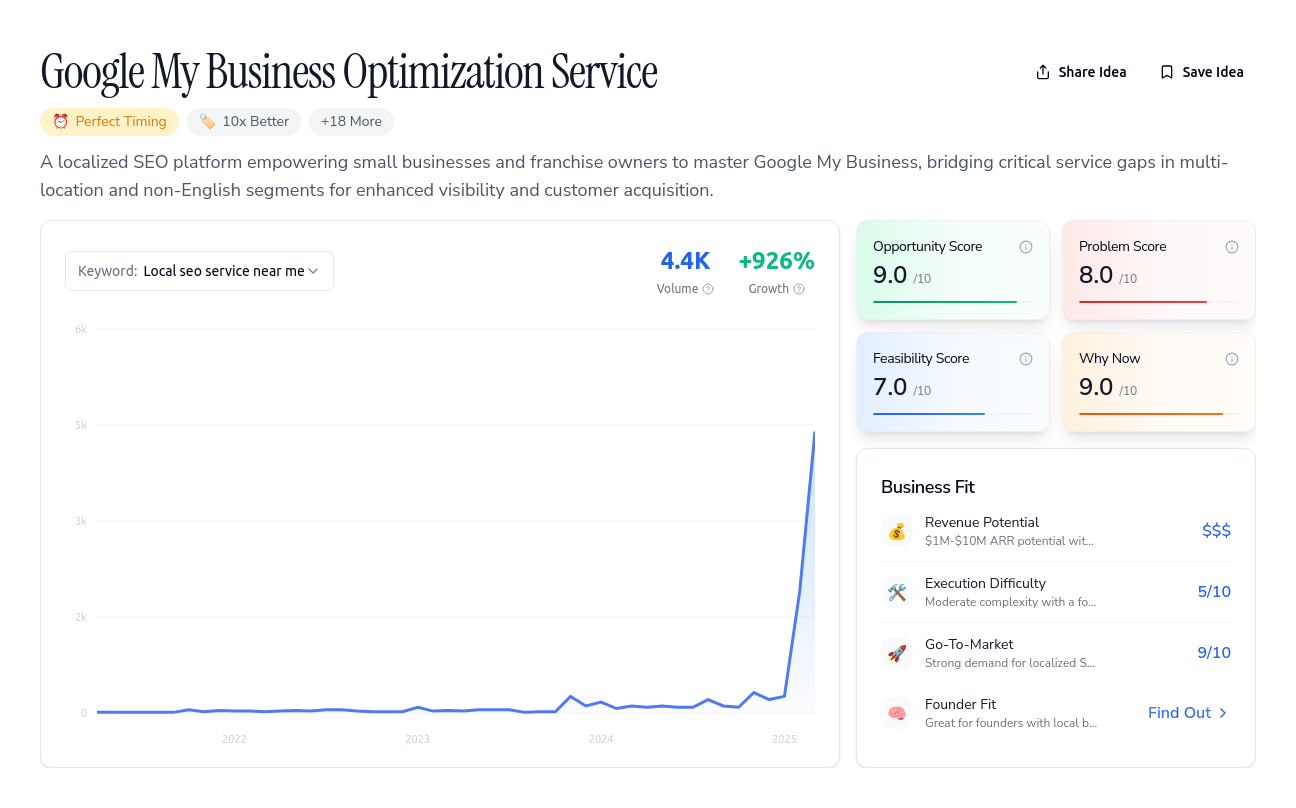Click the alarm clock icon in Perfect Timing
Viewport: 1296px width, 808px height.
click(61, 122)
